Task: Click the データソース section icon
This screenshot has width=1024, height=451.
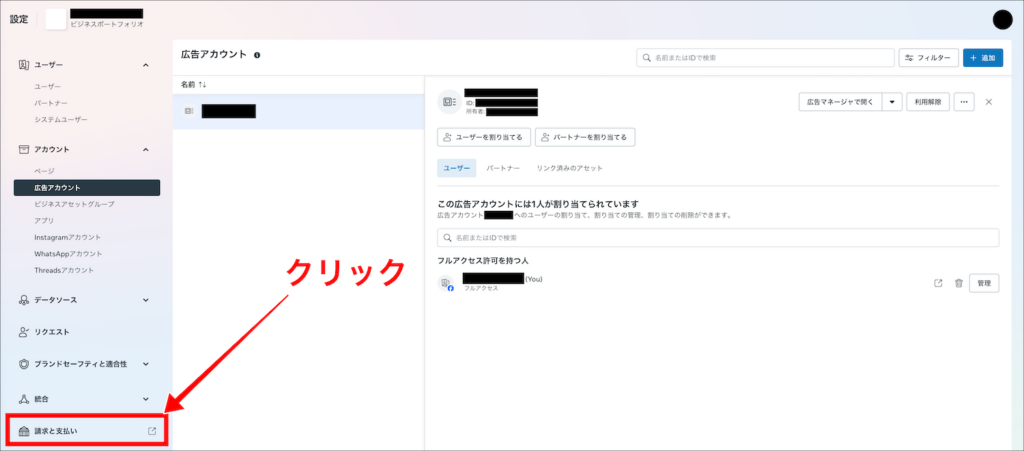Action: click(x=24, y=300)
